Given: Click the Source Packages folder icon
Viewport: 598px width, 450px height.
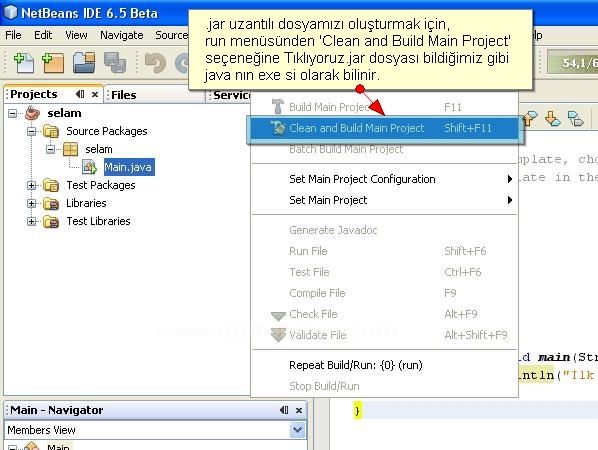Looking at the screenshot, I should [51, 131].
